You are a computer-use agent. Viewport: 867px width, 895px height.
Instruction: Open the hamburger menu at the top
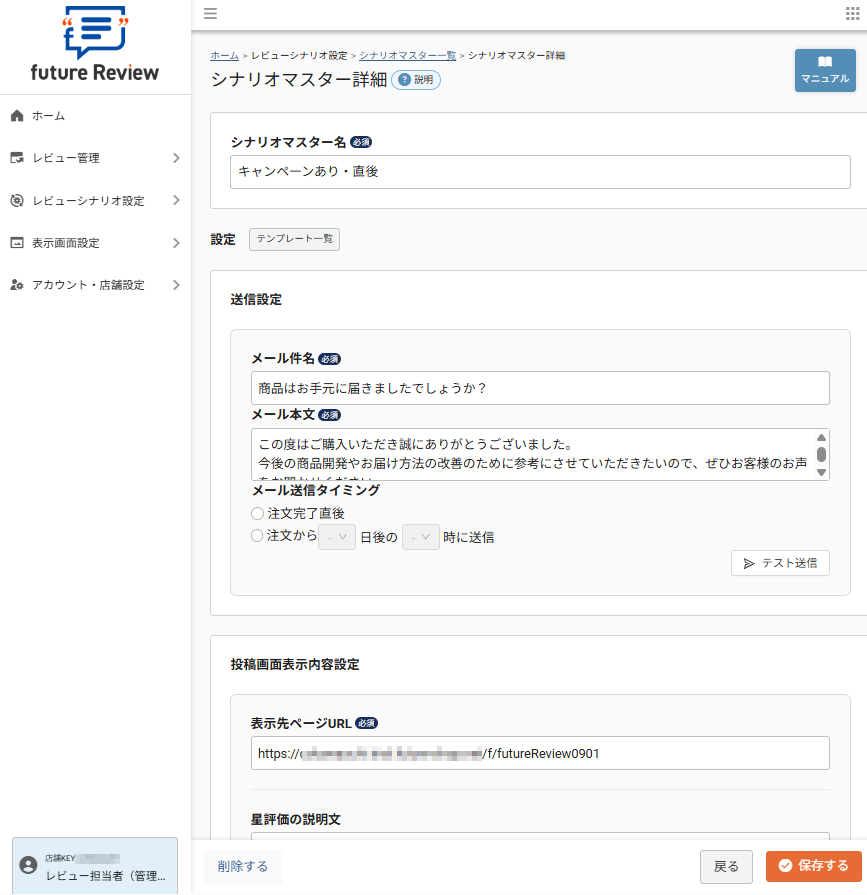210,14
